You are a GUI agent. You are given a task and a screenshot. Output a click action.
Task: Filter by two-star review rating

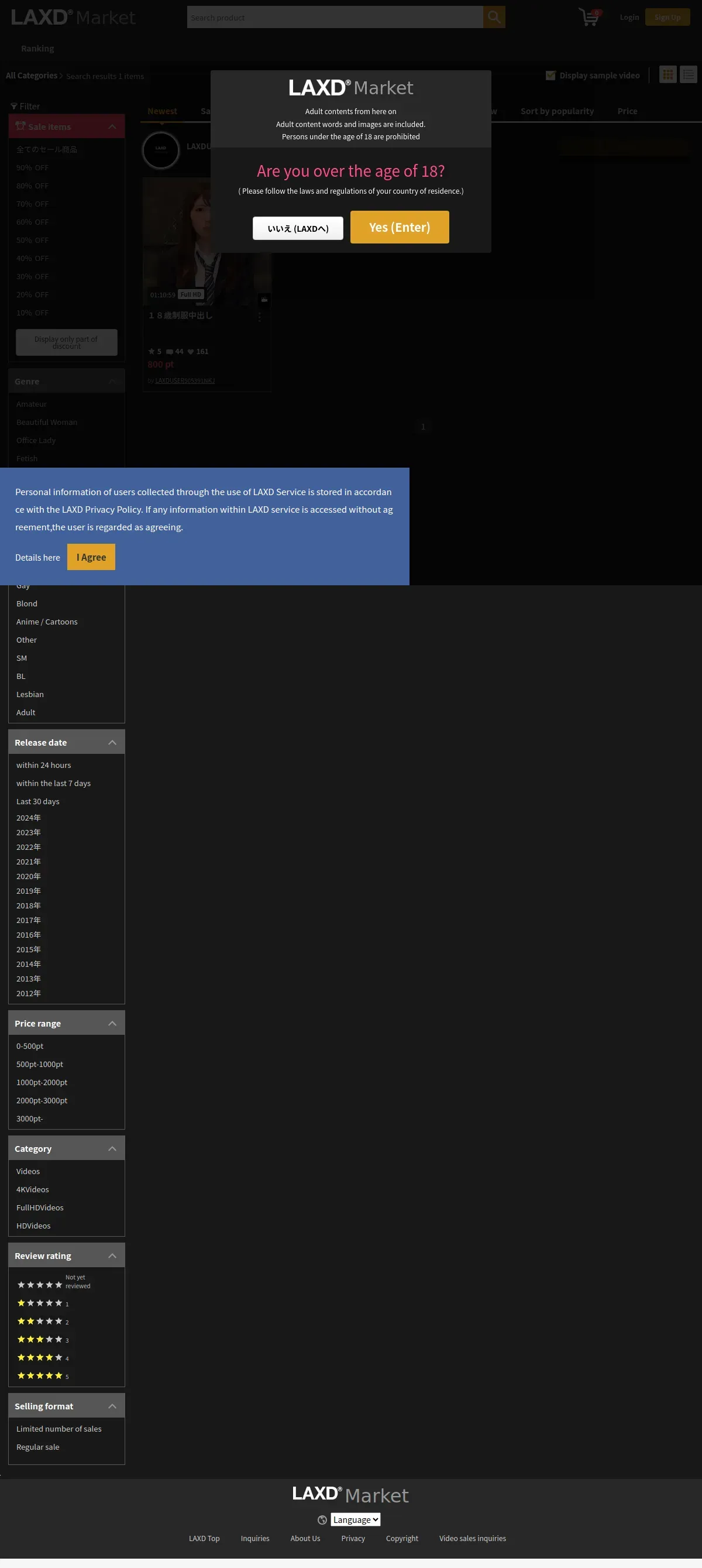tap(43, 1322)
